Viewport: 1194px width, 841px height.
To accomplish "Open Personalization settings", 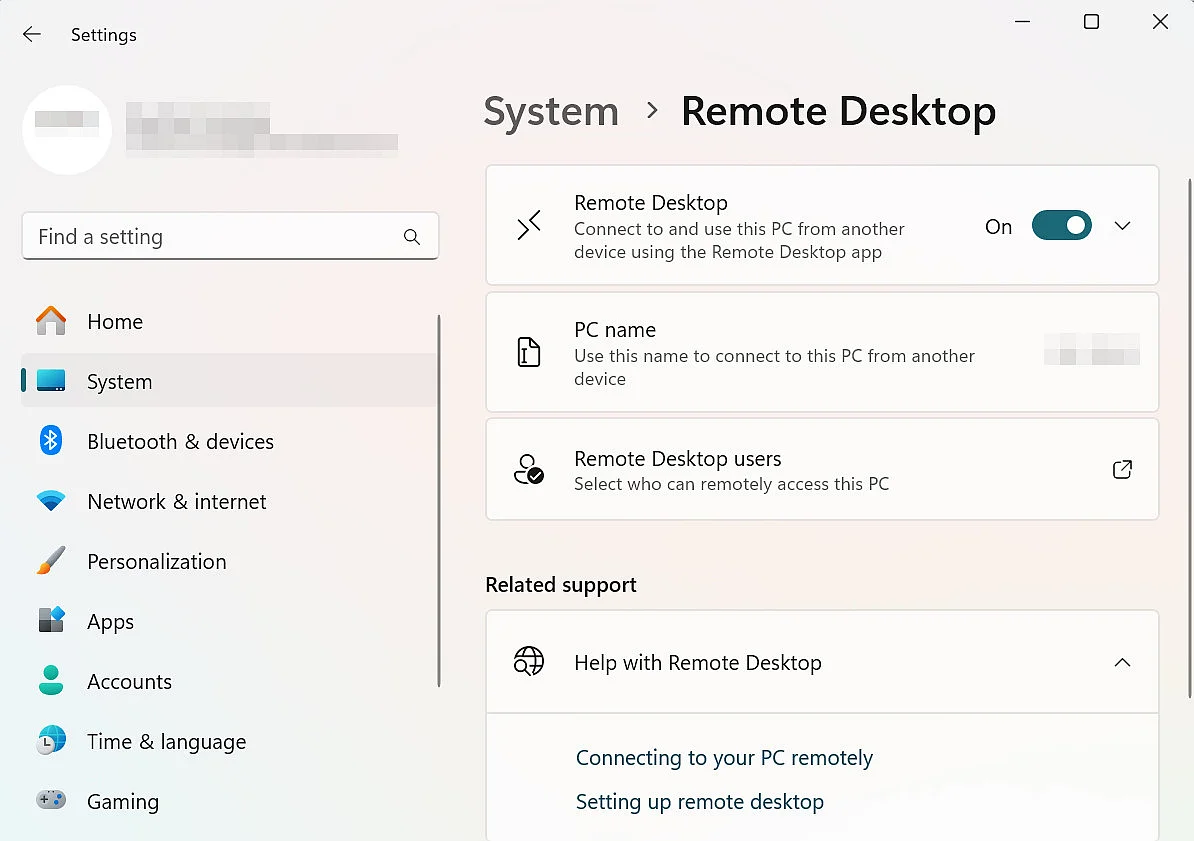I will pos(228,561).
